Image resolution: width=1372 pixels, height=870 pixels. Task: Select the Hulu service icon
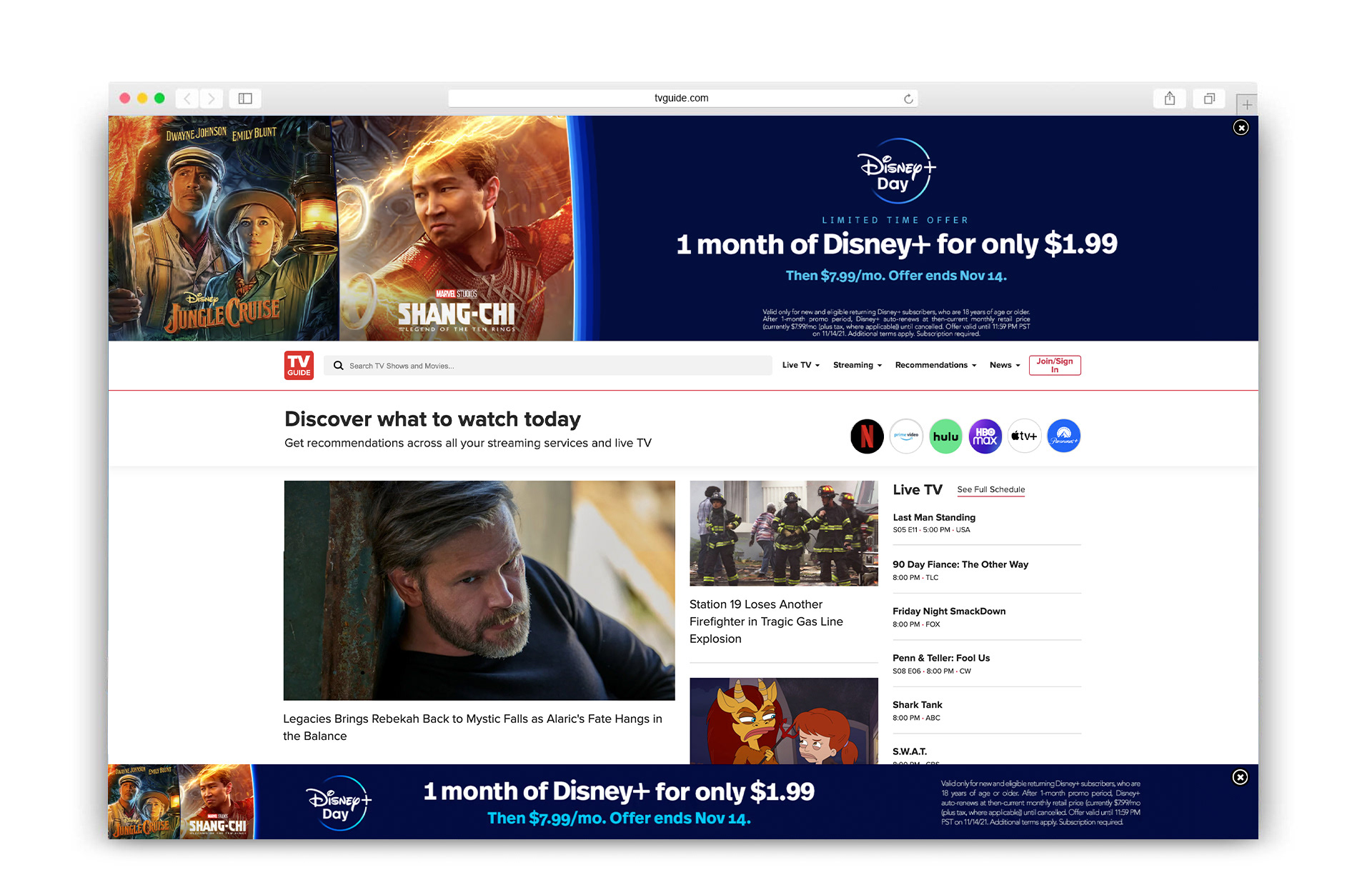coord(945,436)
